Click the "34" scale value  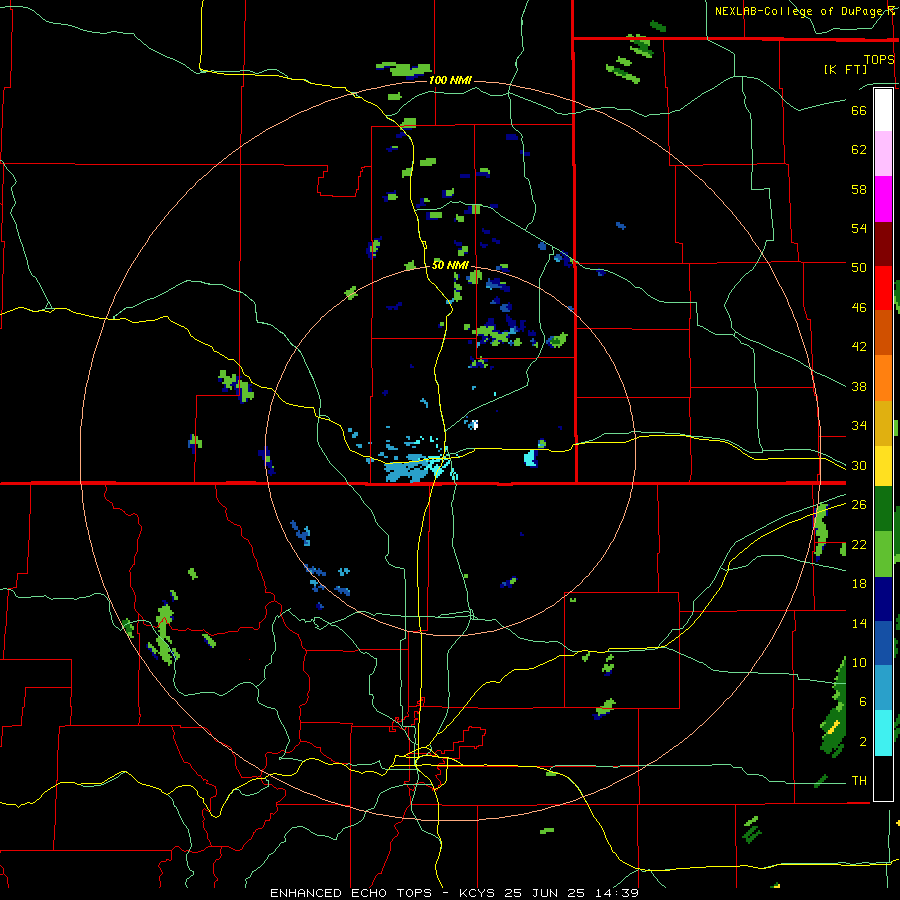coord(859,426)
